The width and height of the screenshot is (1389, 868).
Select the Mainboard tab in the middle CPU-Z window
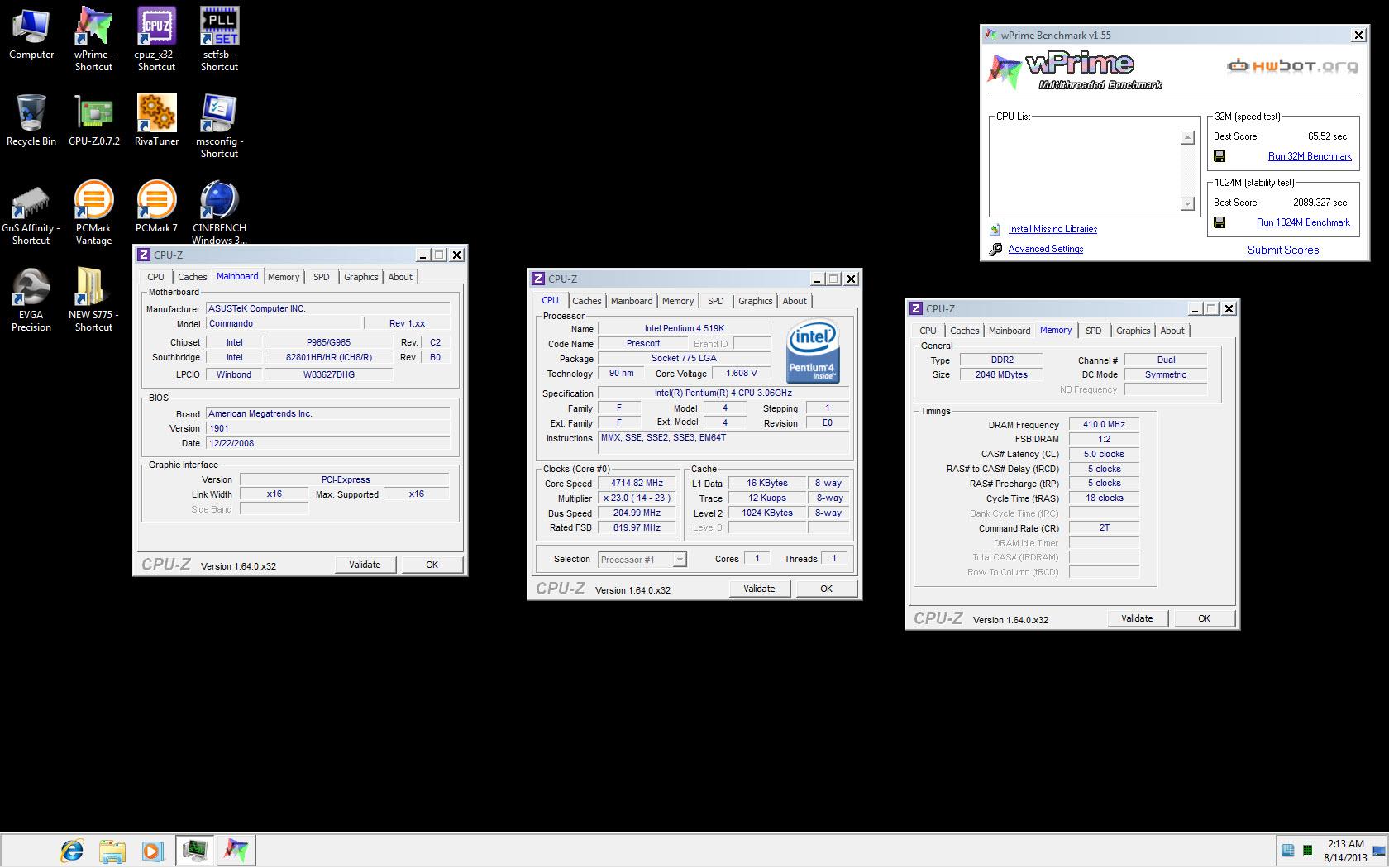point(632,301)
